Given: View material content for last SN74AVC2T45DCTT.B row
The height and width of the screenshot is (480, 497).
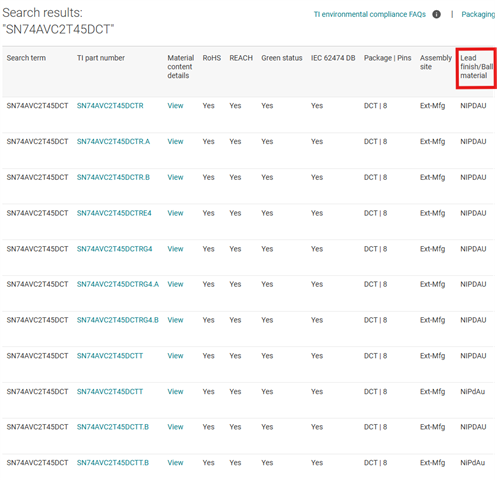Looking at the screenshot, I should [x=175, y=463].
